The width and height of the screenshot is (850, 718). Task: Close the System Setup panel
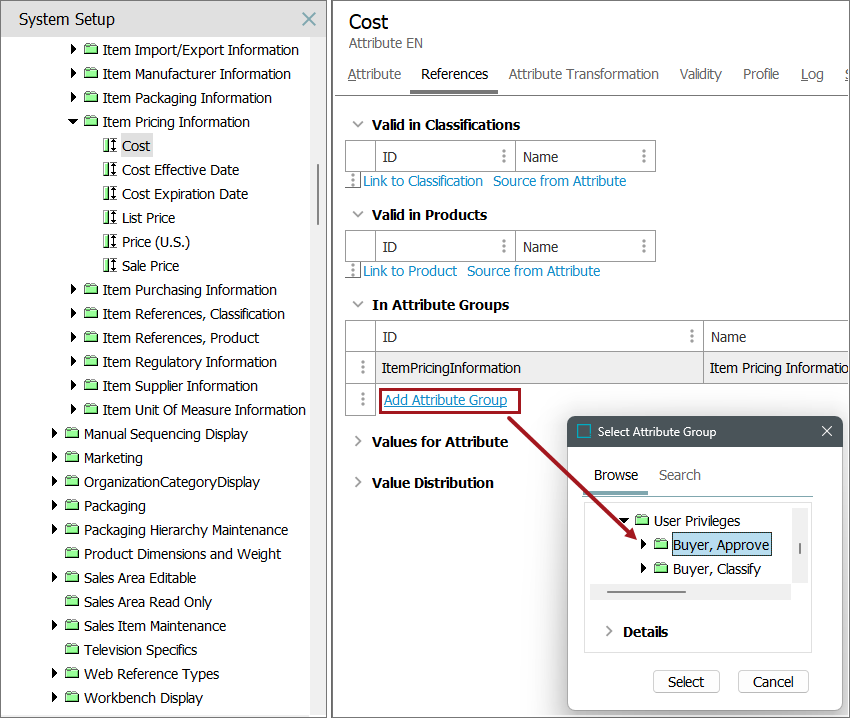[309, 19]
